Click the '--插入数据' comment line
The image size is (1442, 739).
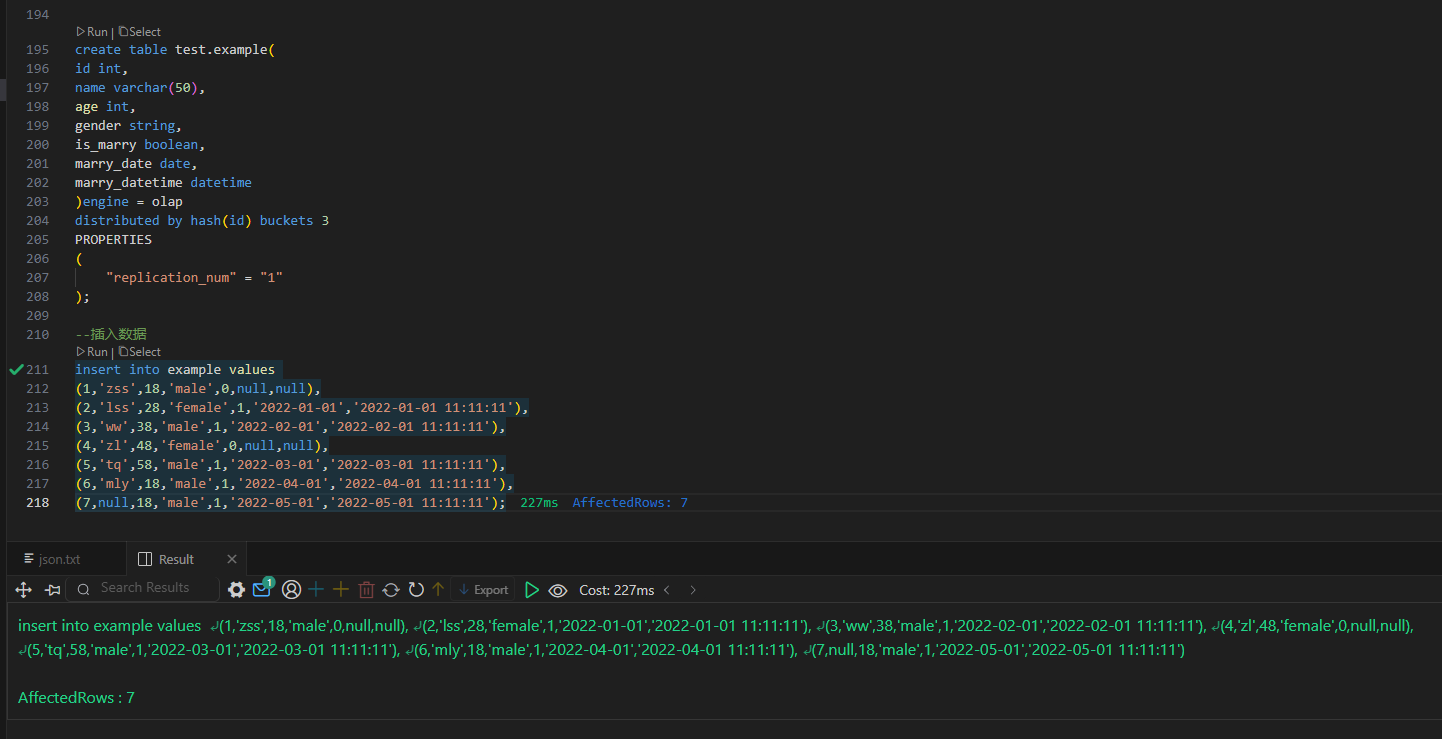point(111,334)
